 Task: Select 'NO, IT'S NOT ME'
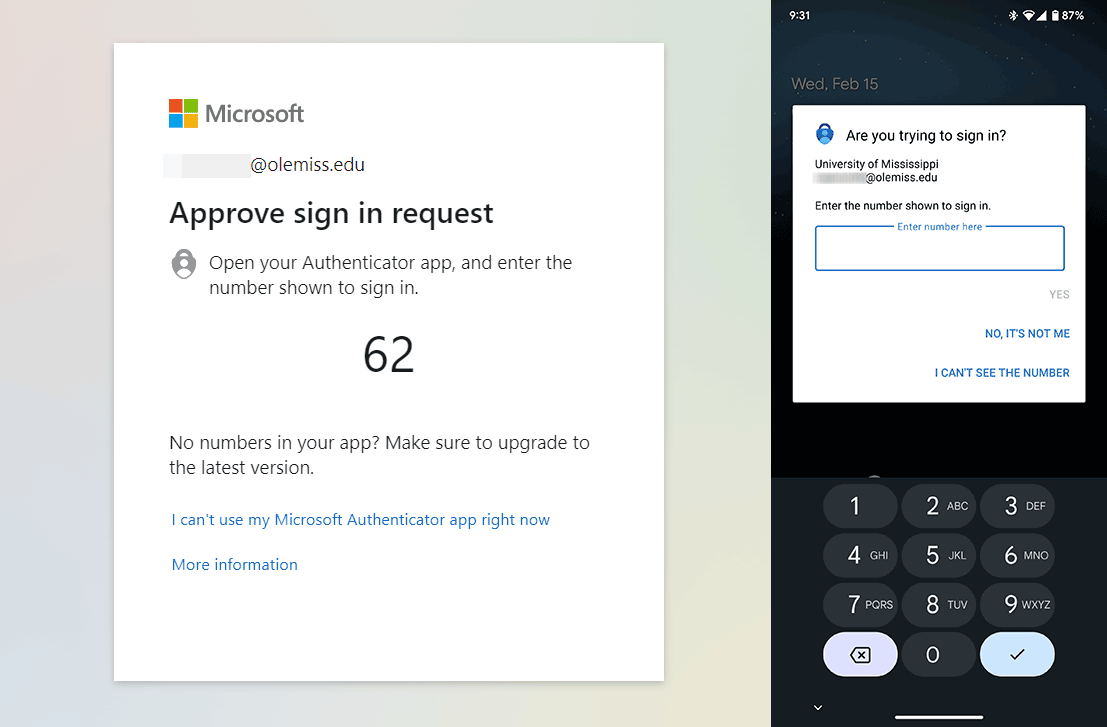click(1027, 333)
